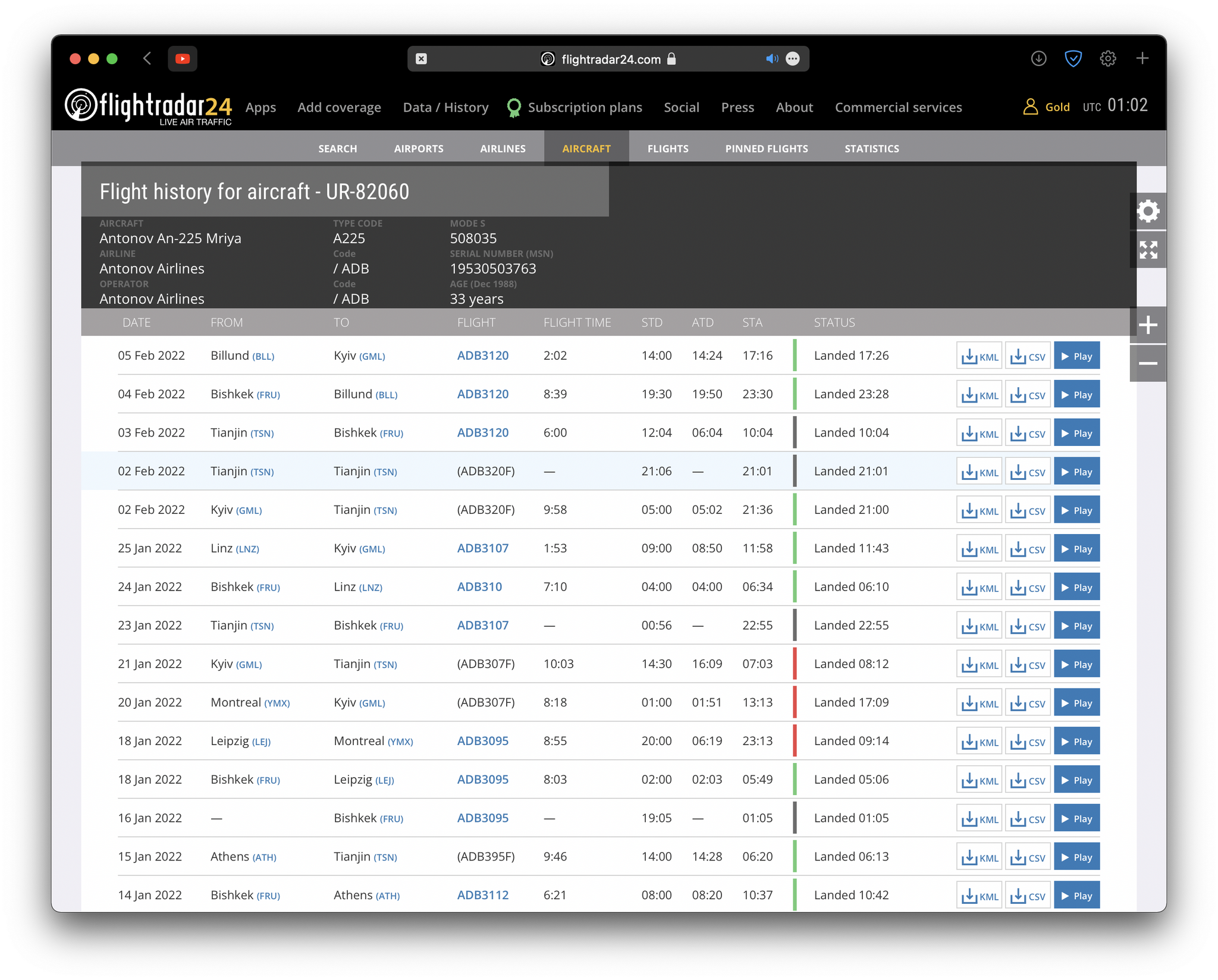Download CSV for 24 Jan 2022 Bishkek–Linz flight
This screenshot has width=1218, height=980.
click(1028, 588)
